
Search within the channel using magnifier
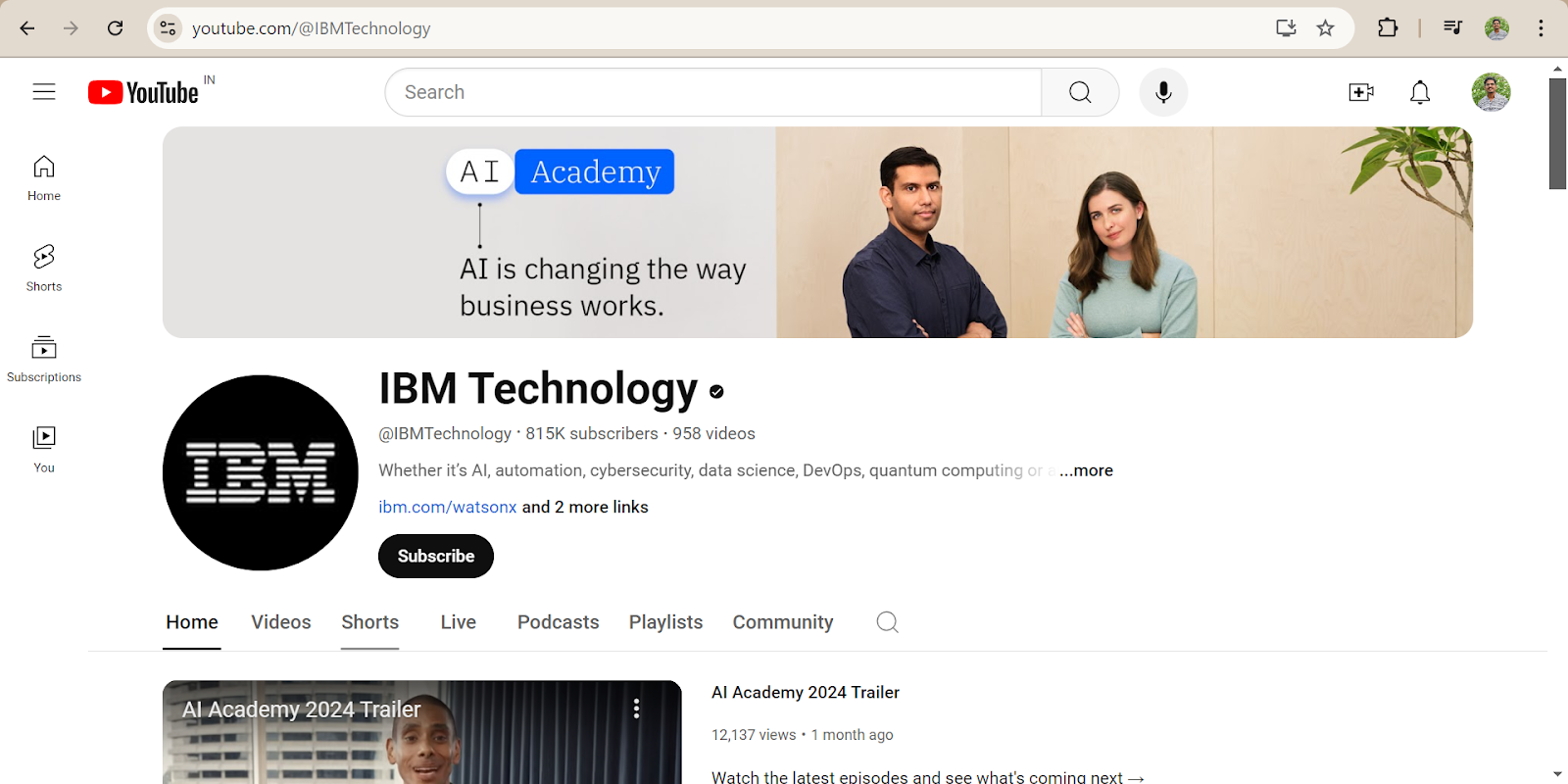[888, 622]
